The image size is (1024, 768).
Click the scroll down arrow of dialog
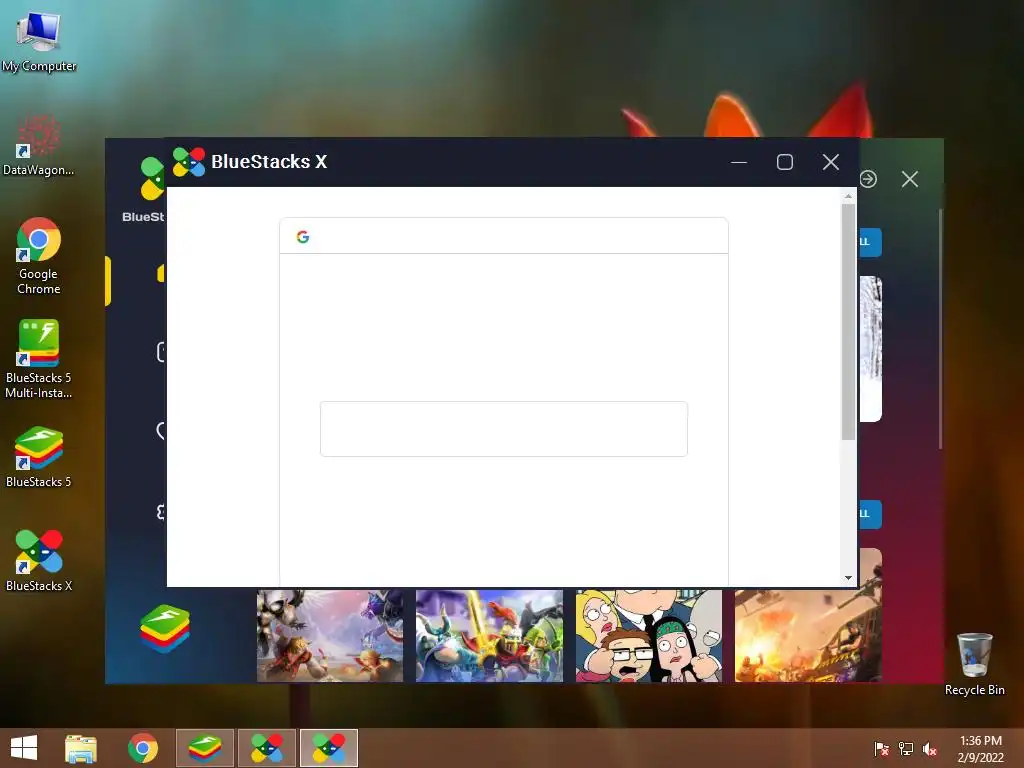coord(848,578)
